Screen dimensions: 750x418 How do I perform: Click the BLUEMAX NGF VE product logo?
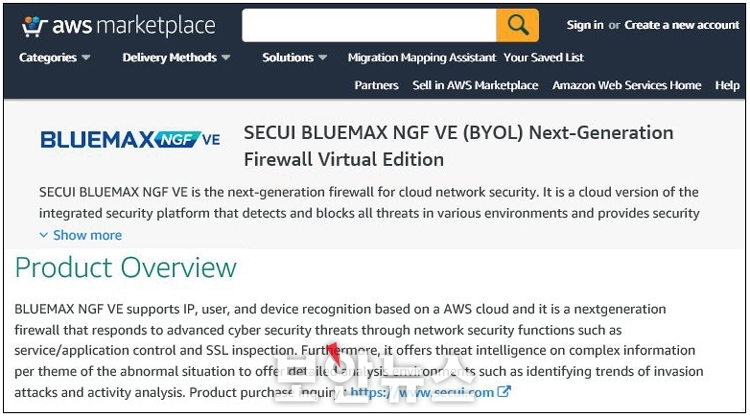point(130,140)
